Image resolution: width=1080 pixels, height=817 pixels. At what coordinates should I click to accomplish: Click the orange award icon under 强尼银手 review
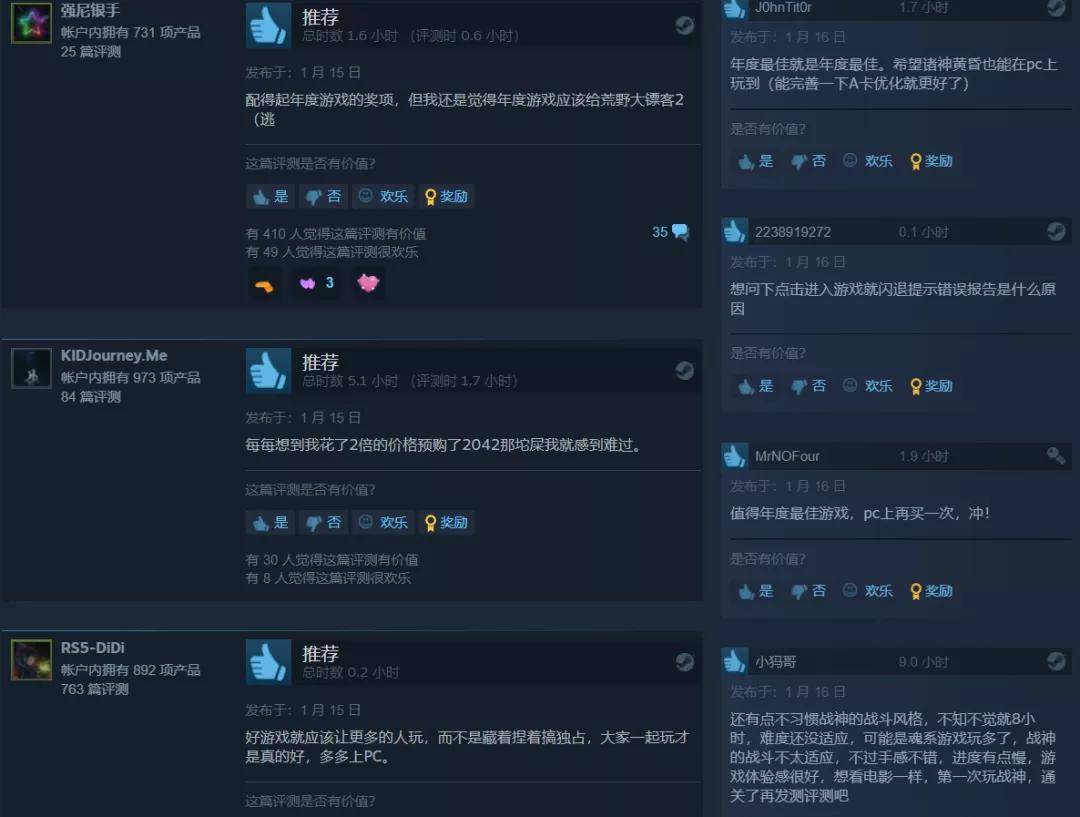tap(264, 285)
